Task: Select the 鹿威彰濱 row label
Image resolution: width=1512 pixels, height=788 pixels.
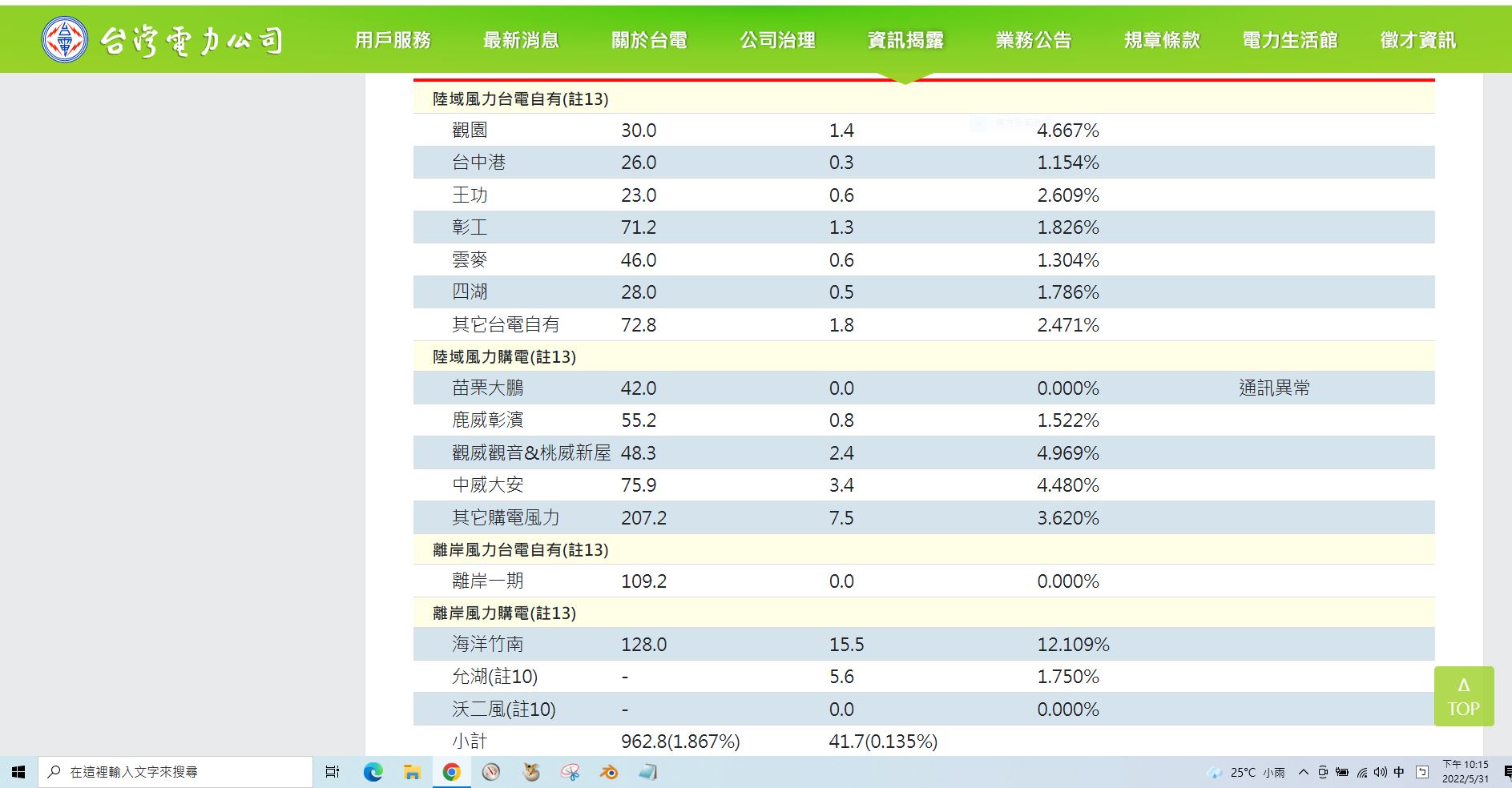Action: [488, 420]
